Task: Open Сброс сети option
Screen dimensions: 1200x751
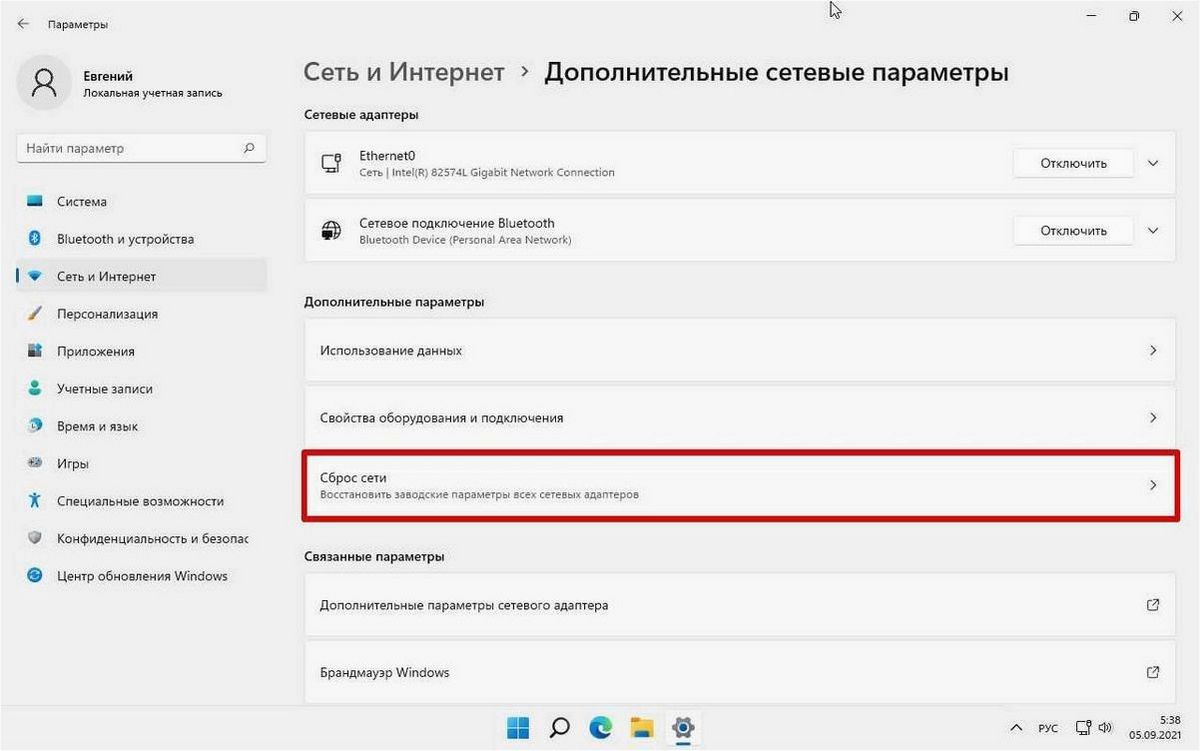Action: (x=739, y=485)
